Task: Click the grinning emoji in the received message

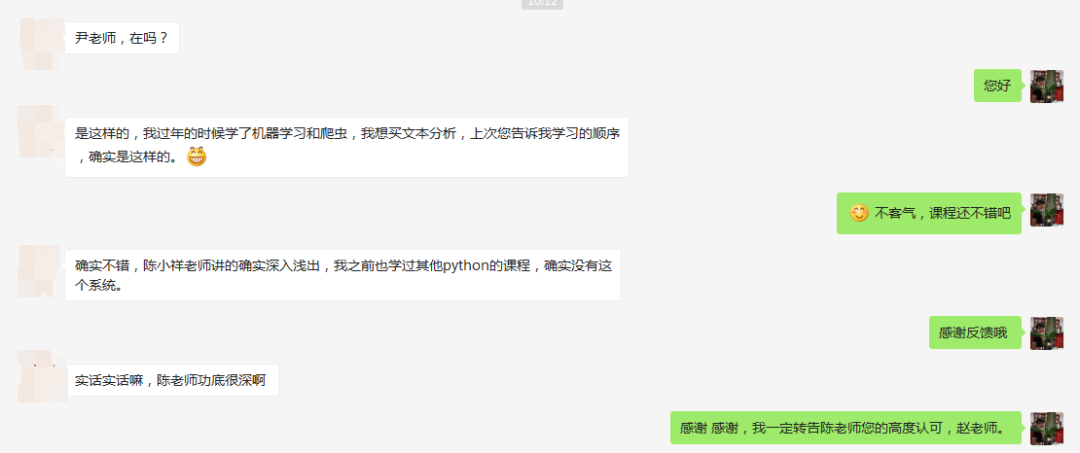Action: click(x=197, y=157)
